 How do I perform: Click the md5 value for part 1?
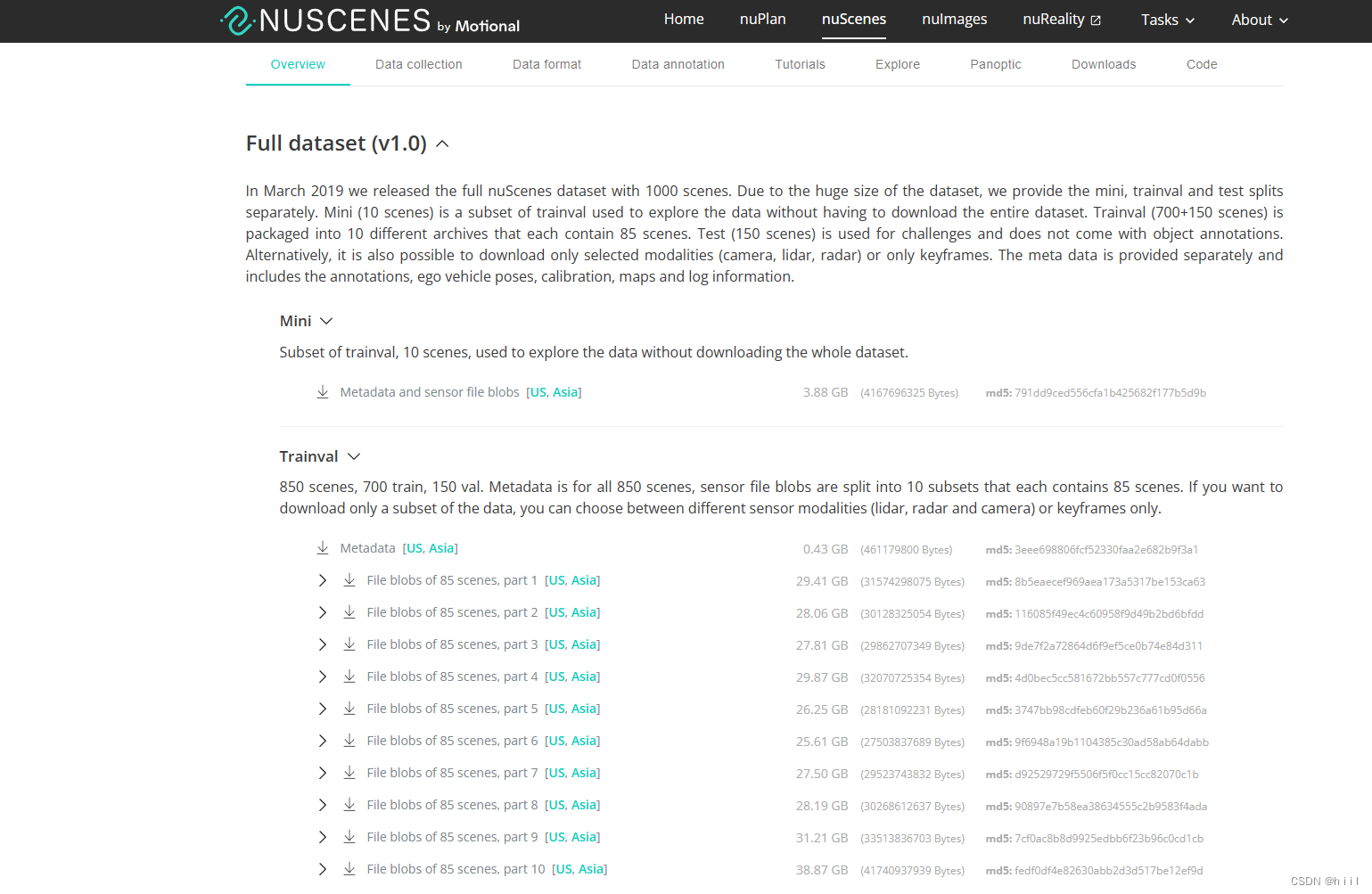click(1110, 582)
